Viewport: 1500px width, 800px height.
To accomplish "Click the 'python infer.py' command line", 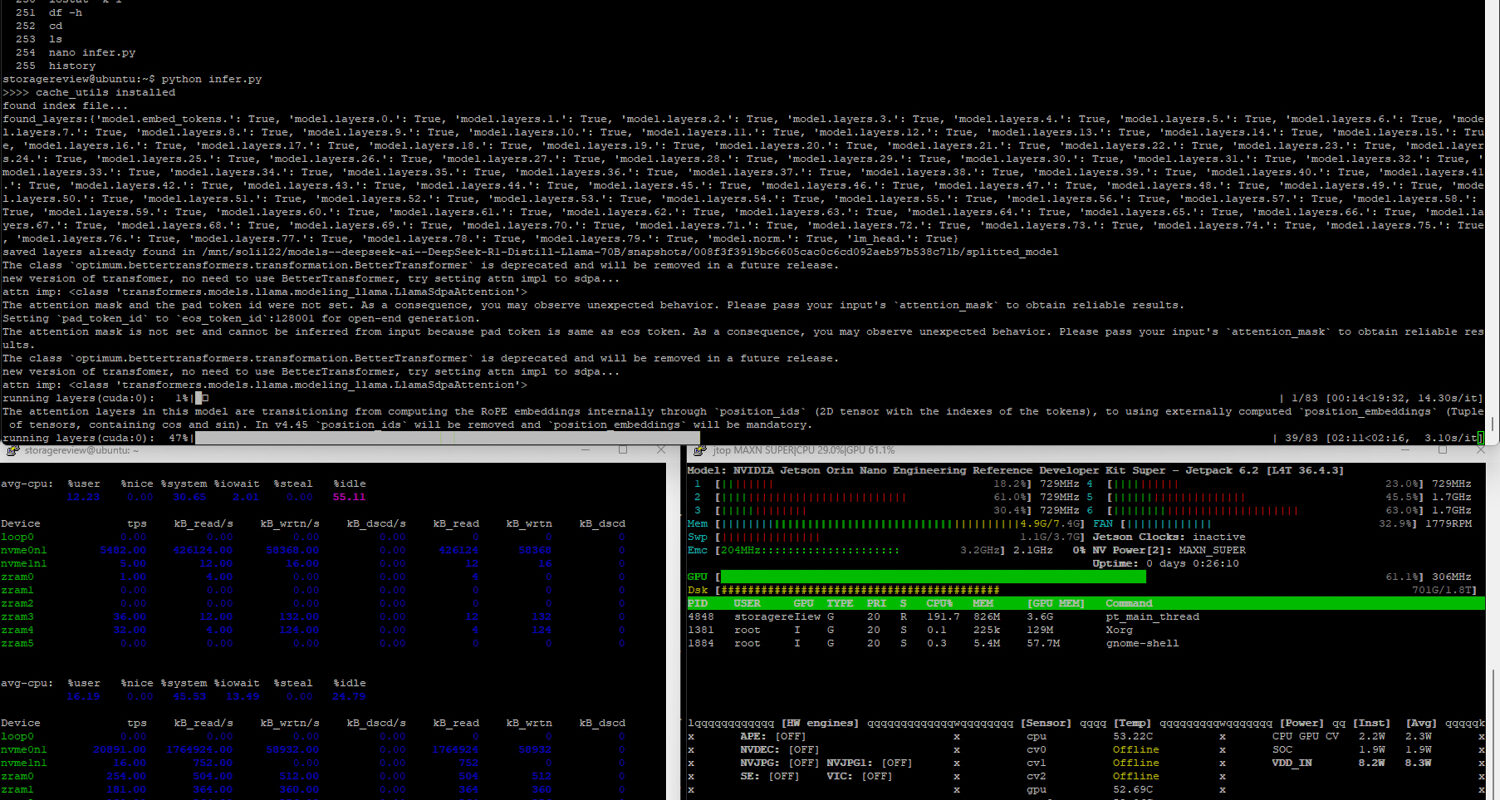I will (212, 78).
